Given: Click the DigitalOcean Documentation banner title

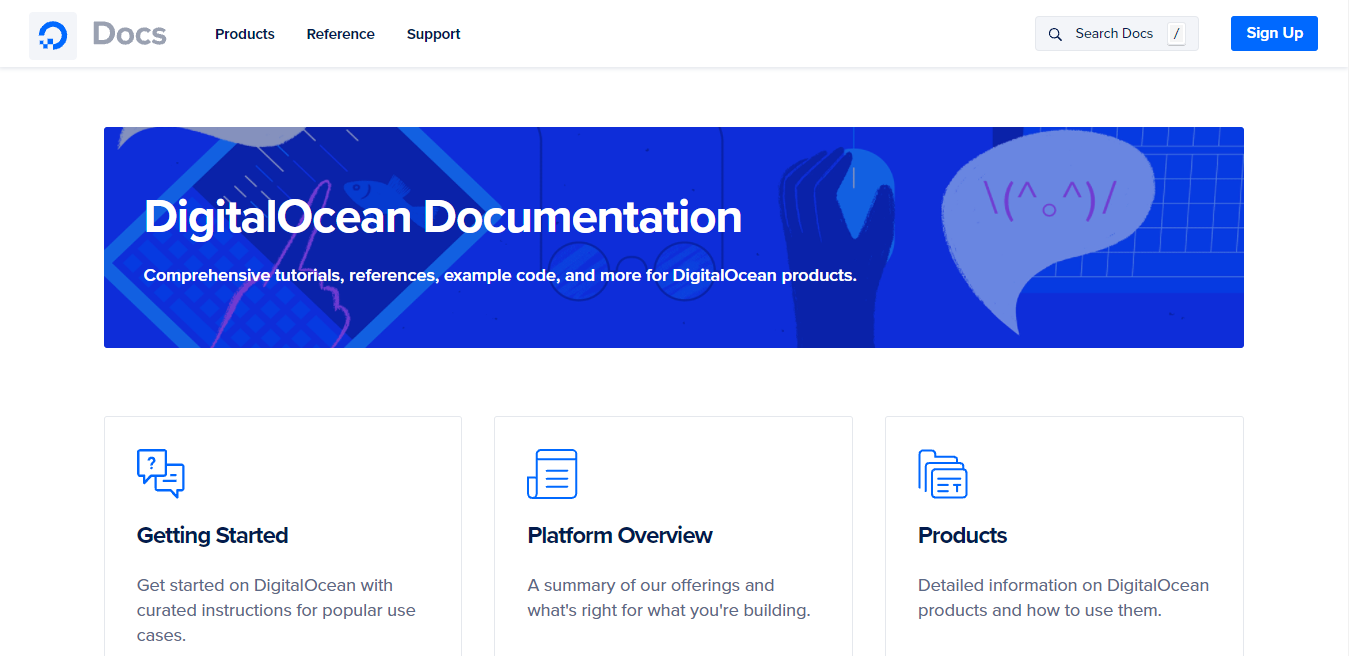Looking at the screenshot, I should (x=443, y=217).
